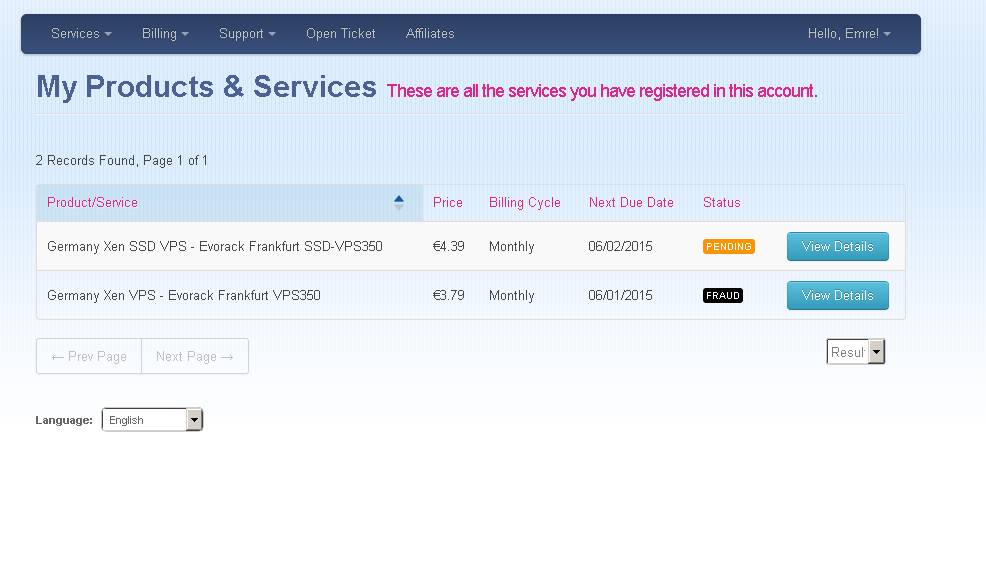Open the Billing dropdown menu

point(165,34)
